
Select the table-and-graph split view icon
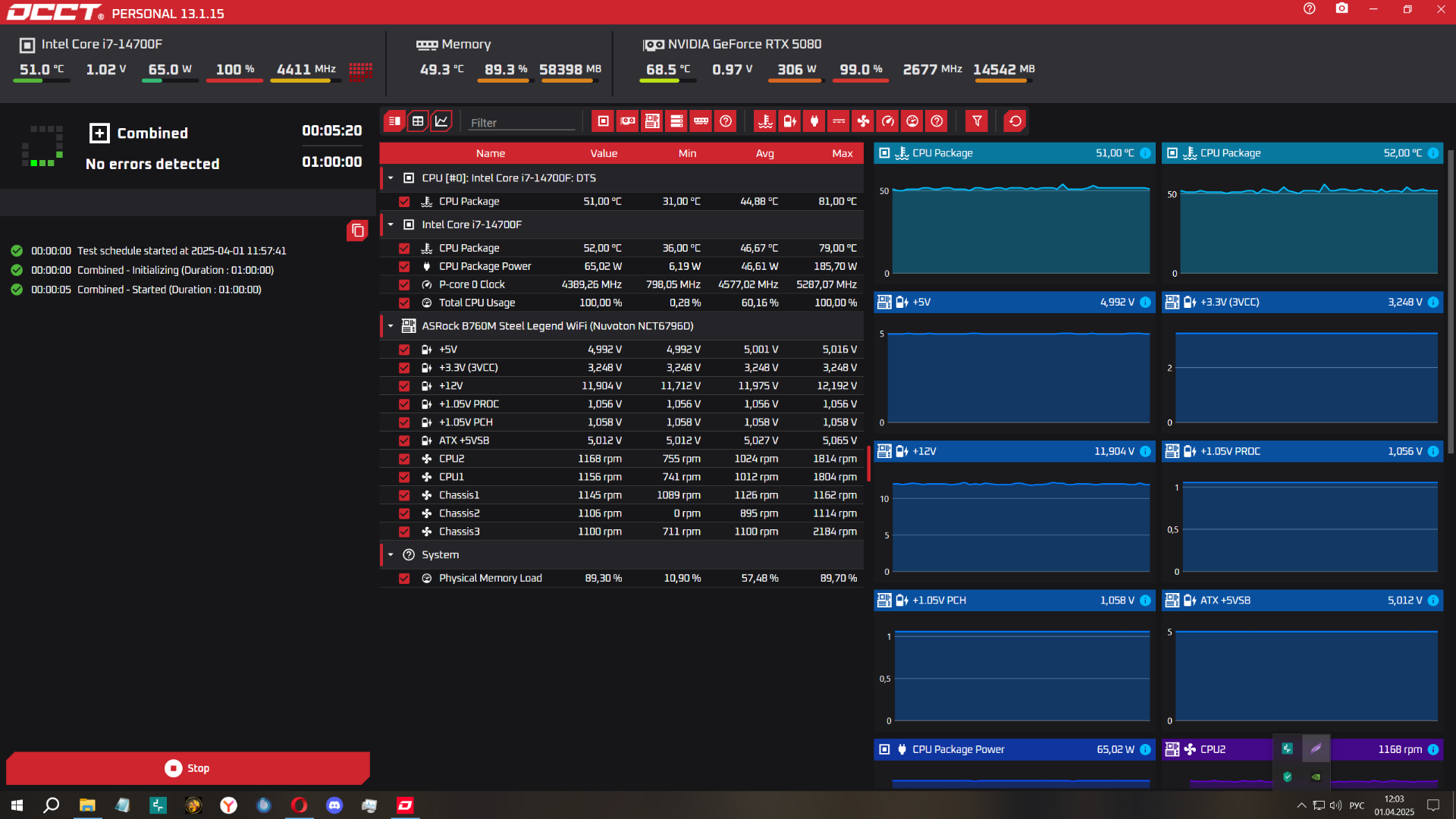[x=394, y=121]
